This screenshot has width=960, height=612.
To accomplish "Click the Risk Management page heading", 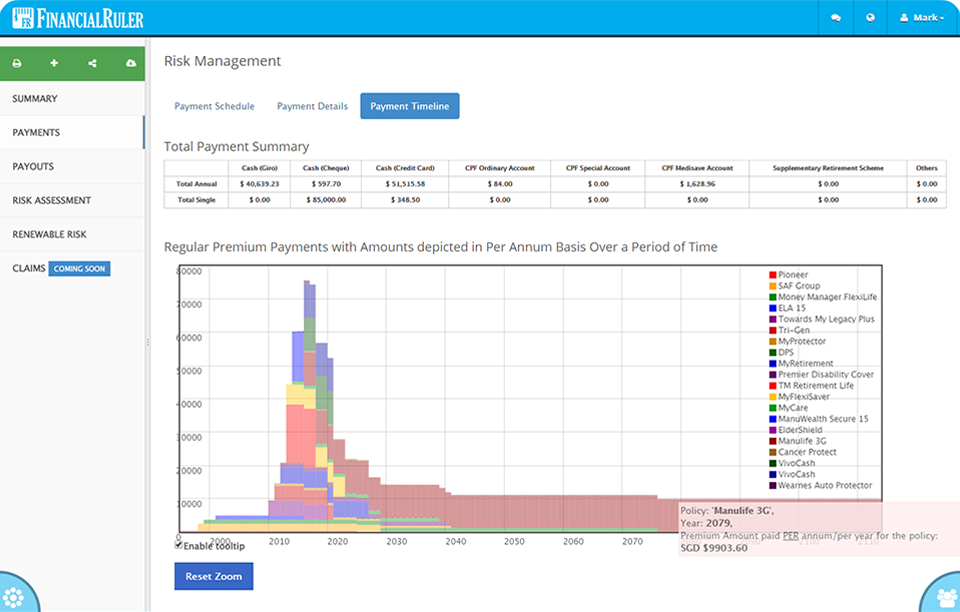I will tap(222, 61).
